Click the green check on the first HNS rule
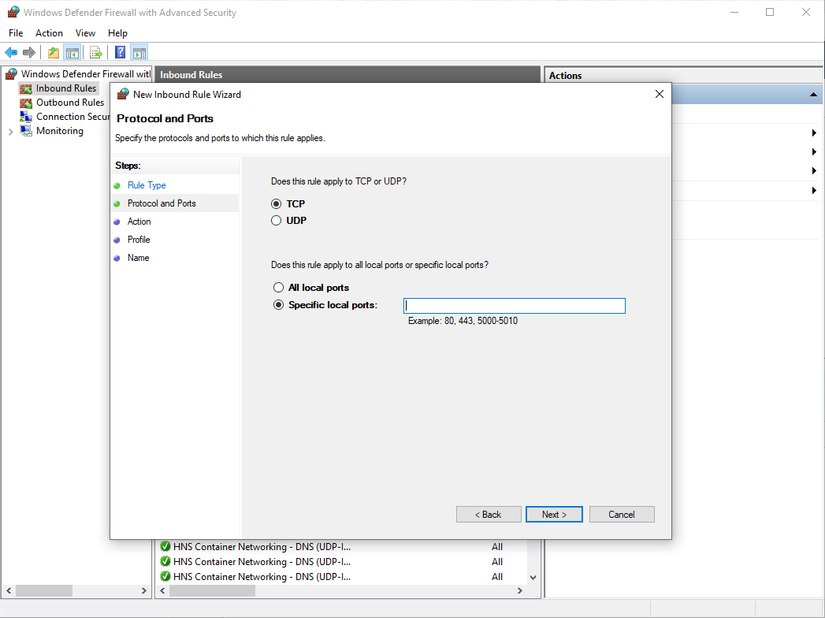825x618 pixels. [165, 546]
